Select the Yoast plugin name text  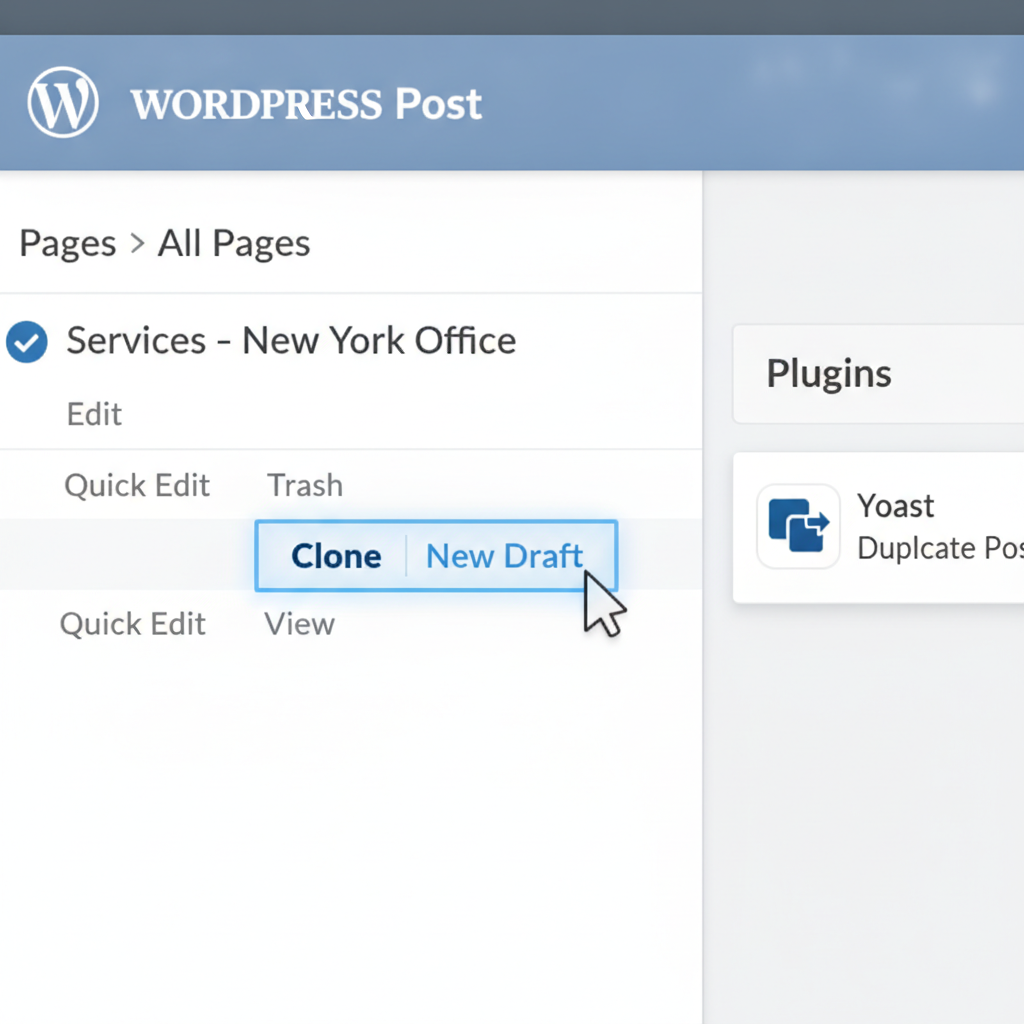[895, 506]
